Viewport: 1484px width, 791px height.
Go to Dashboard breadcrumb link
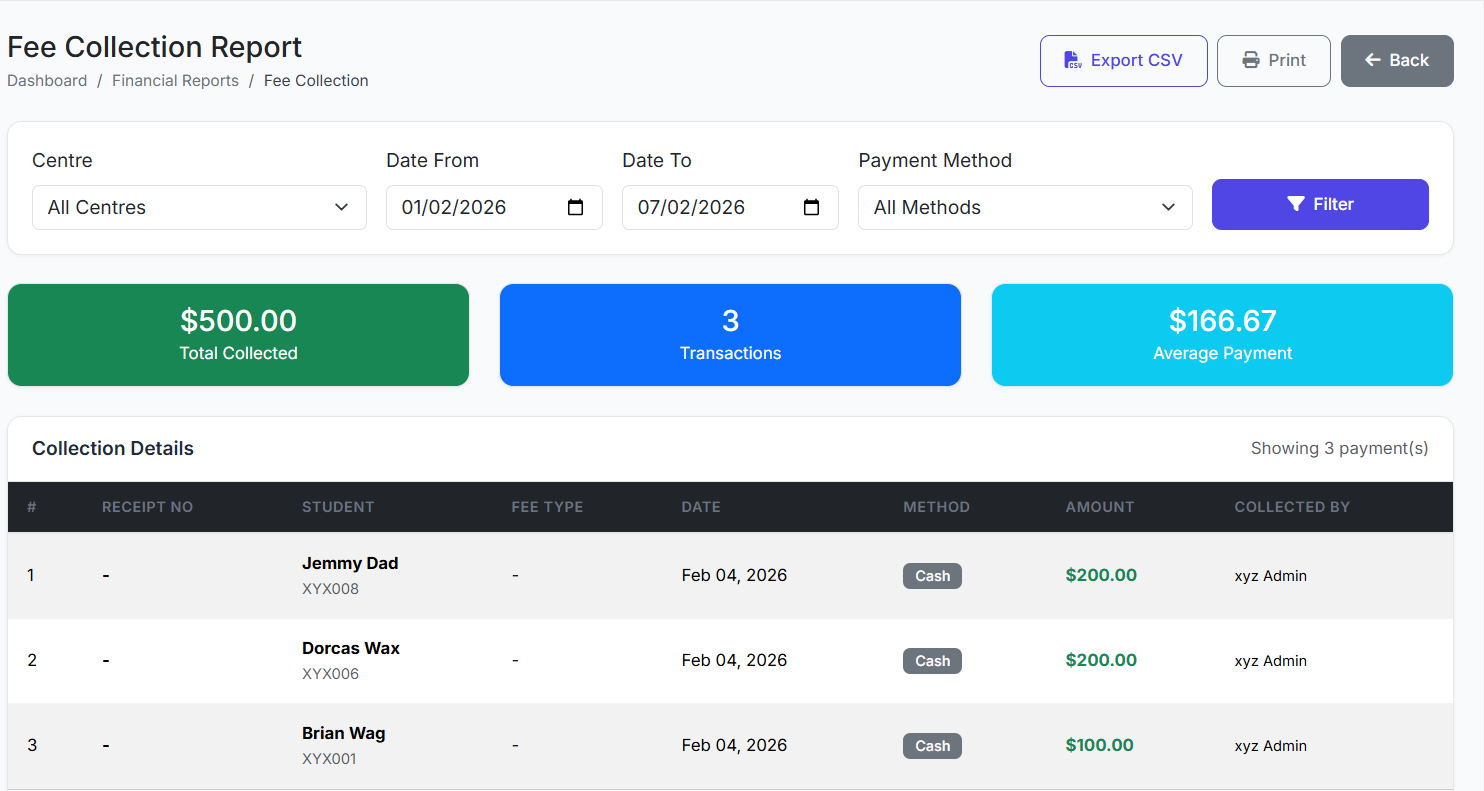click(47, 81)
